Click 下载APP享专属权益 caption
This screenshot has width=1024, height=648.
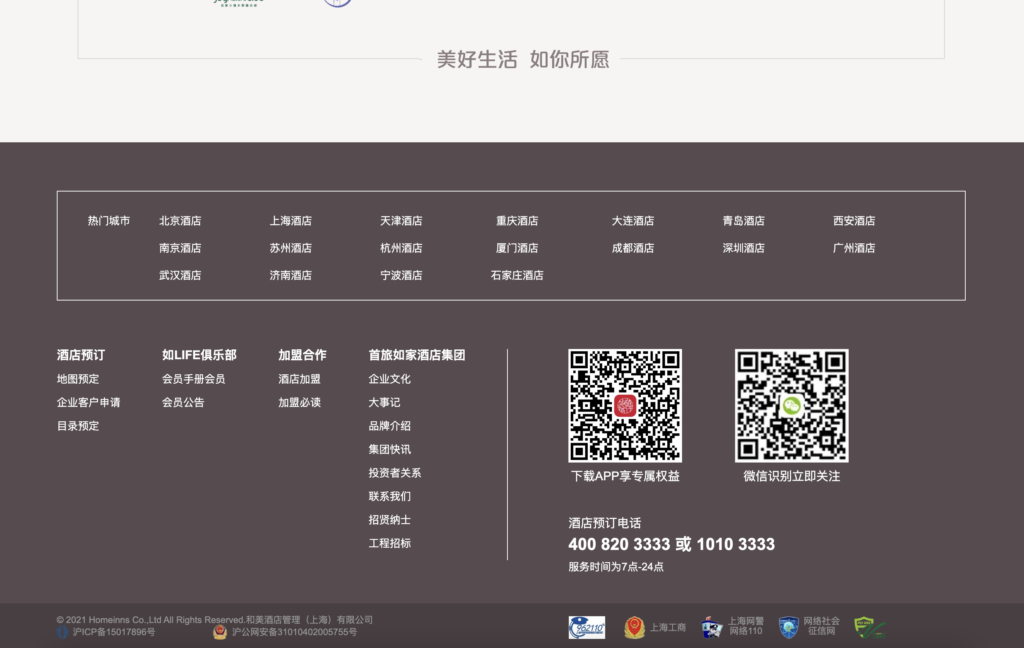coord(625,476)
